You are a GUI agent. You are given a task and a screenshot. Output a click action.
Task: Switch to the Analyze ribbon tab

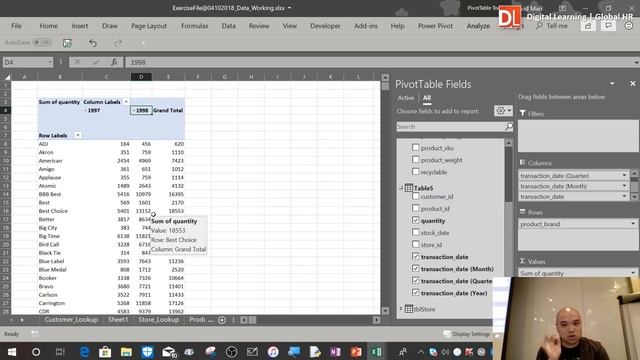[478, 26]
